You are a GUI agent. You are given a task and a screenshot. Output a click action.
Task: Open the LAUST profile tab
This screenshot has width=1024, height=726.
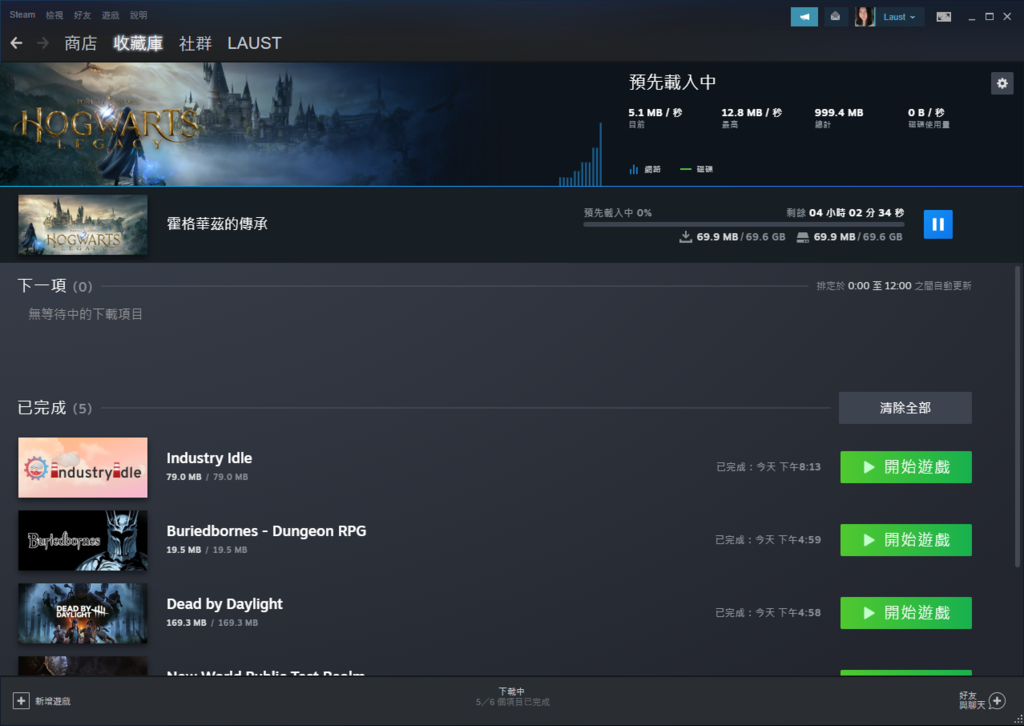(254, 43)
